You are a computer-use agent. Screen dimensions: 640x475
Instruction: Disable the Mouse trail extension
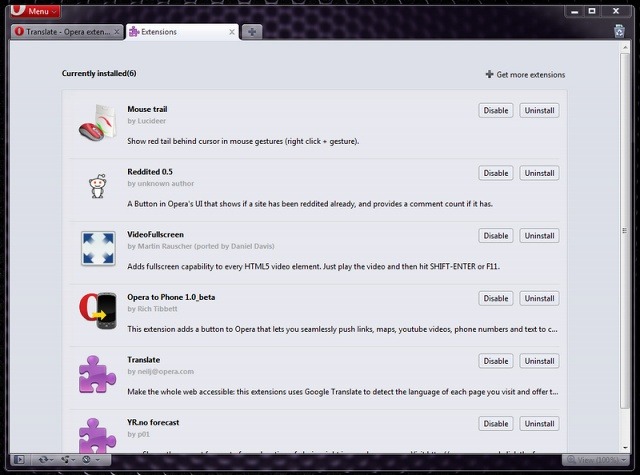pos(496,110)
